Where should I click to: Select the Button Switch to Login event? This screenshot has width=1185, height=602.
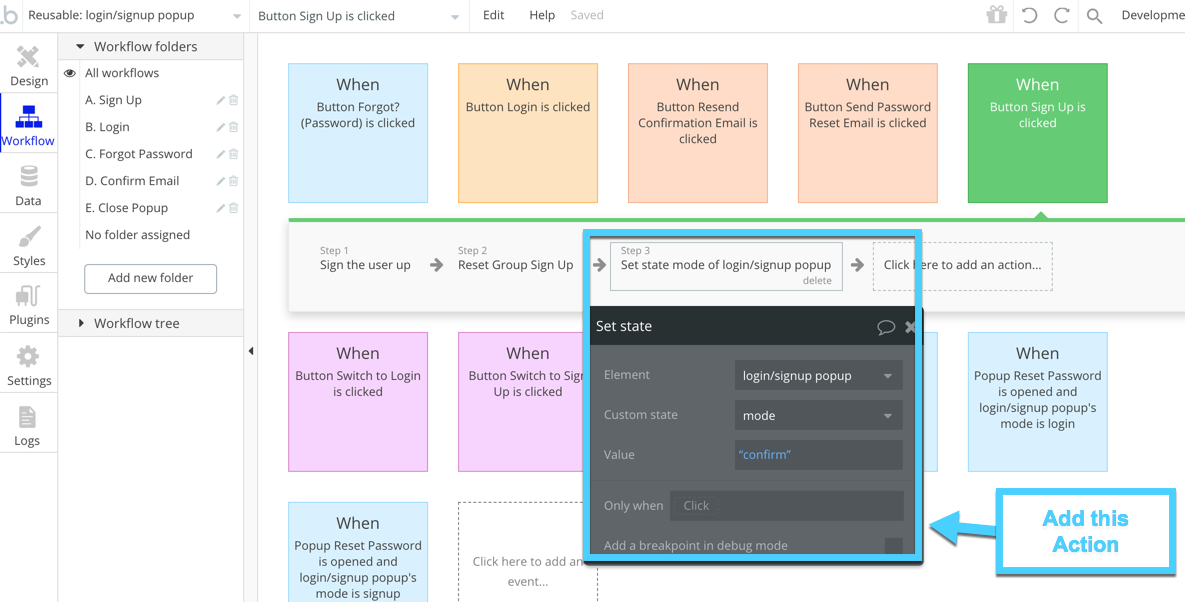[358, 402]
